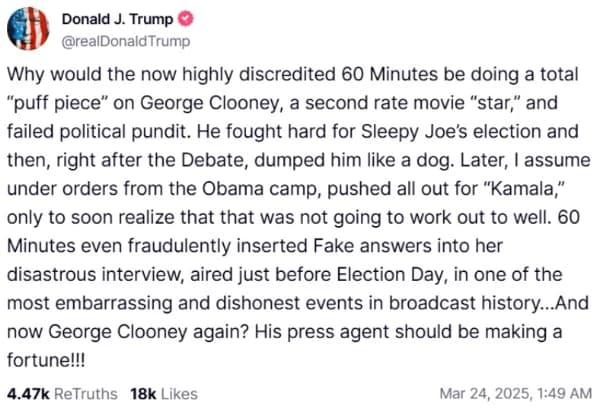Open the American flag profile avatar
This screenshot has width=604, height=415.
tap(28, 29)
